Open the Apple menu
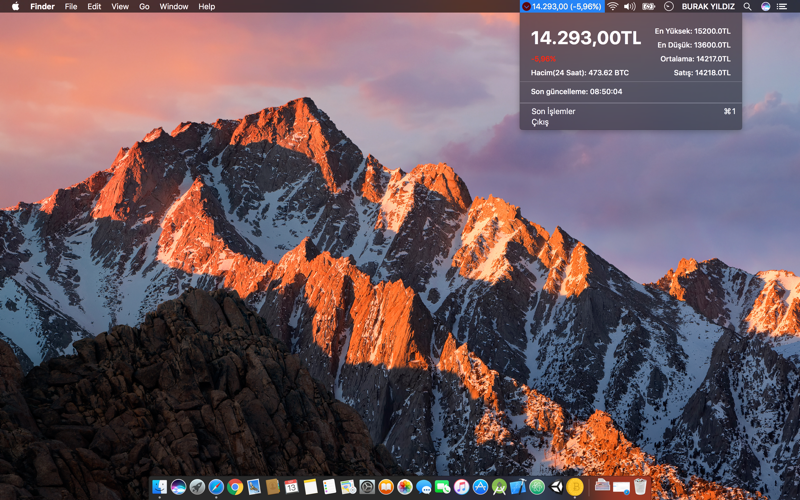This screenshot has height=500, width=800. tap(15, 6)
